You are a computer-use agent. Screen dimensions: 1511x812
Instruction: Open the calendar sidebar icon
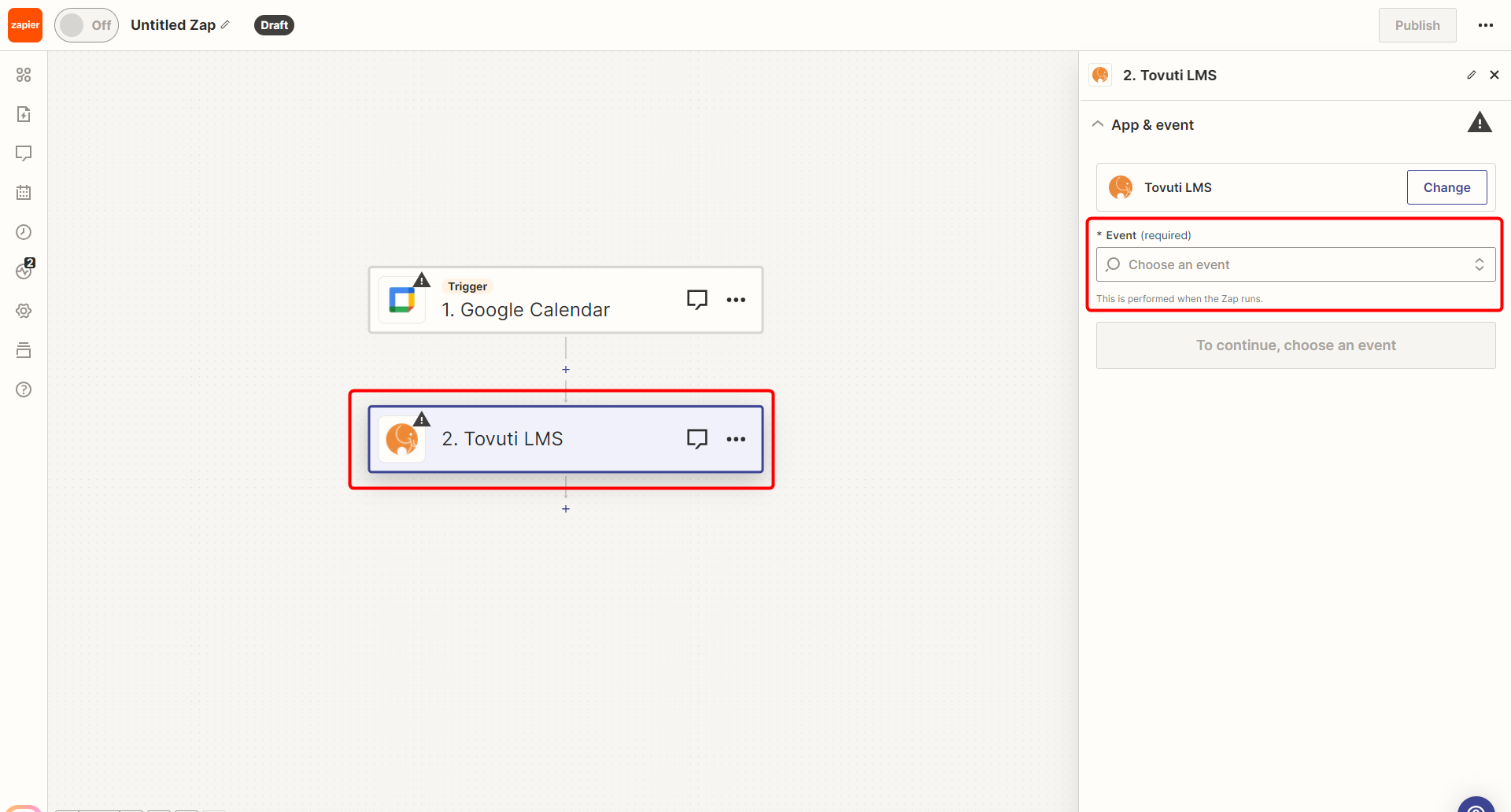tap(24, 193)
